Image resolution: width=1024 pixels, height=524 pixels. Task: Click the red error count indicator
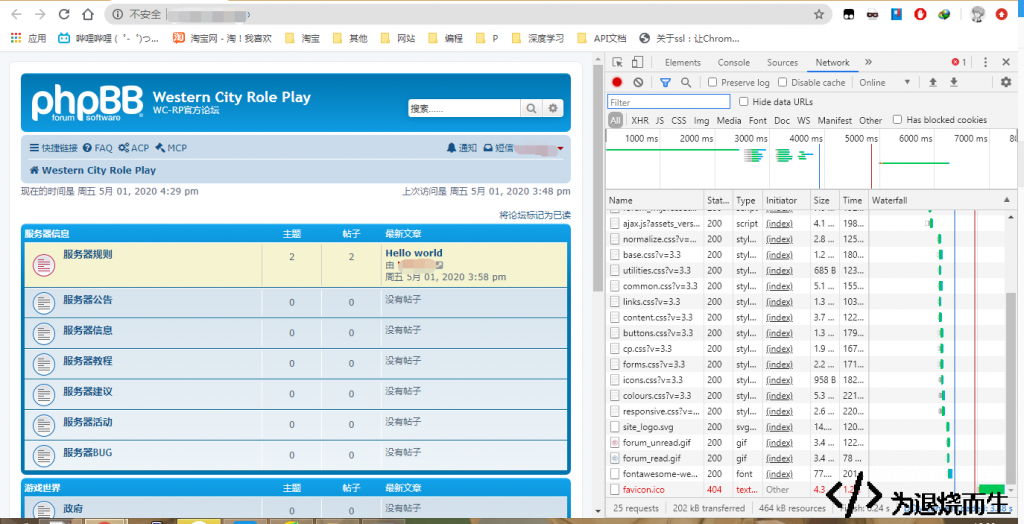pos(959,62)
